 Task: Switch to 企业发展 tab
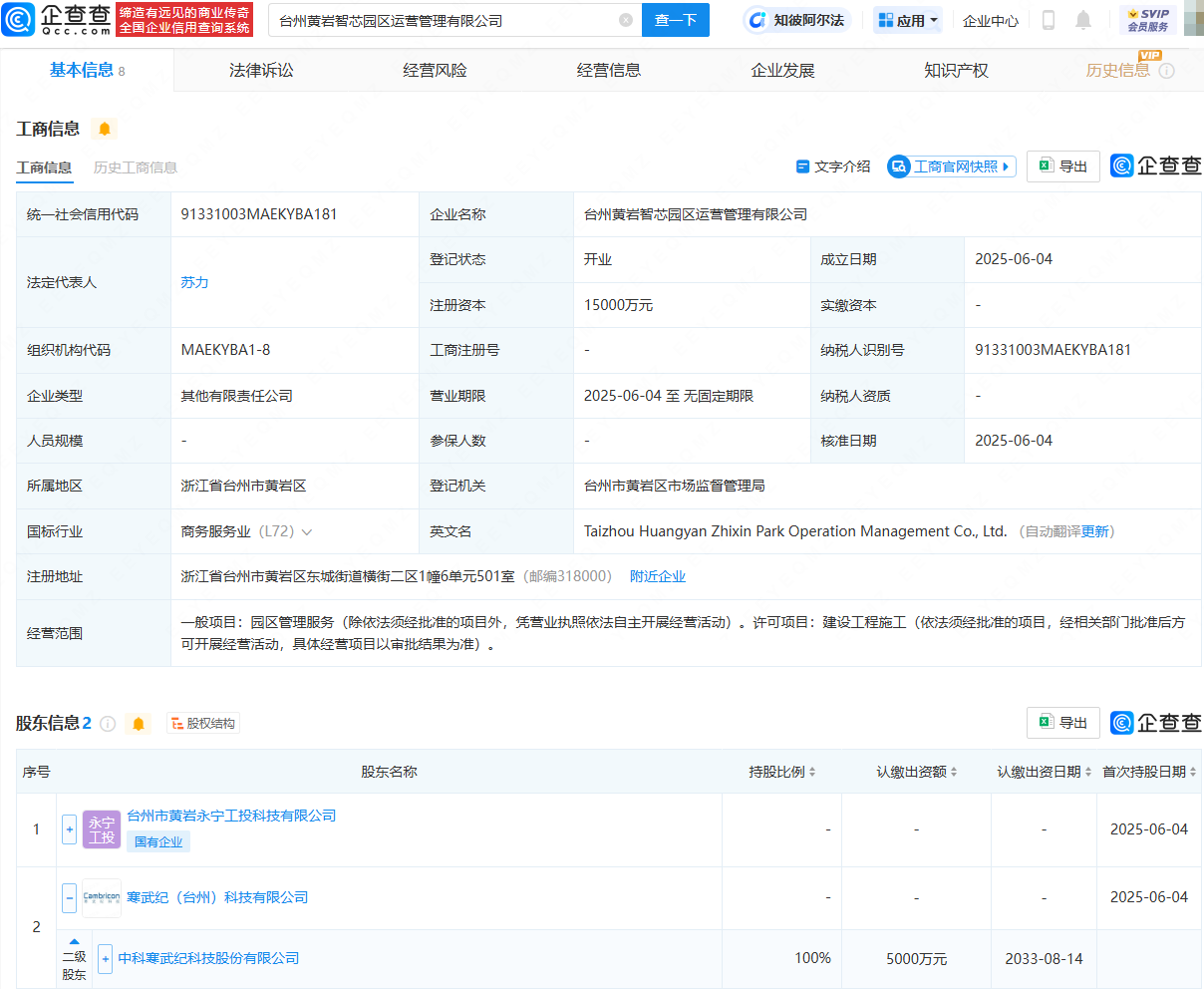[x=782, y=70]
